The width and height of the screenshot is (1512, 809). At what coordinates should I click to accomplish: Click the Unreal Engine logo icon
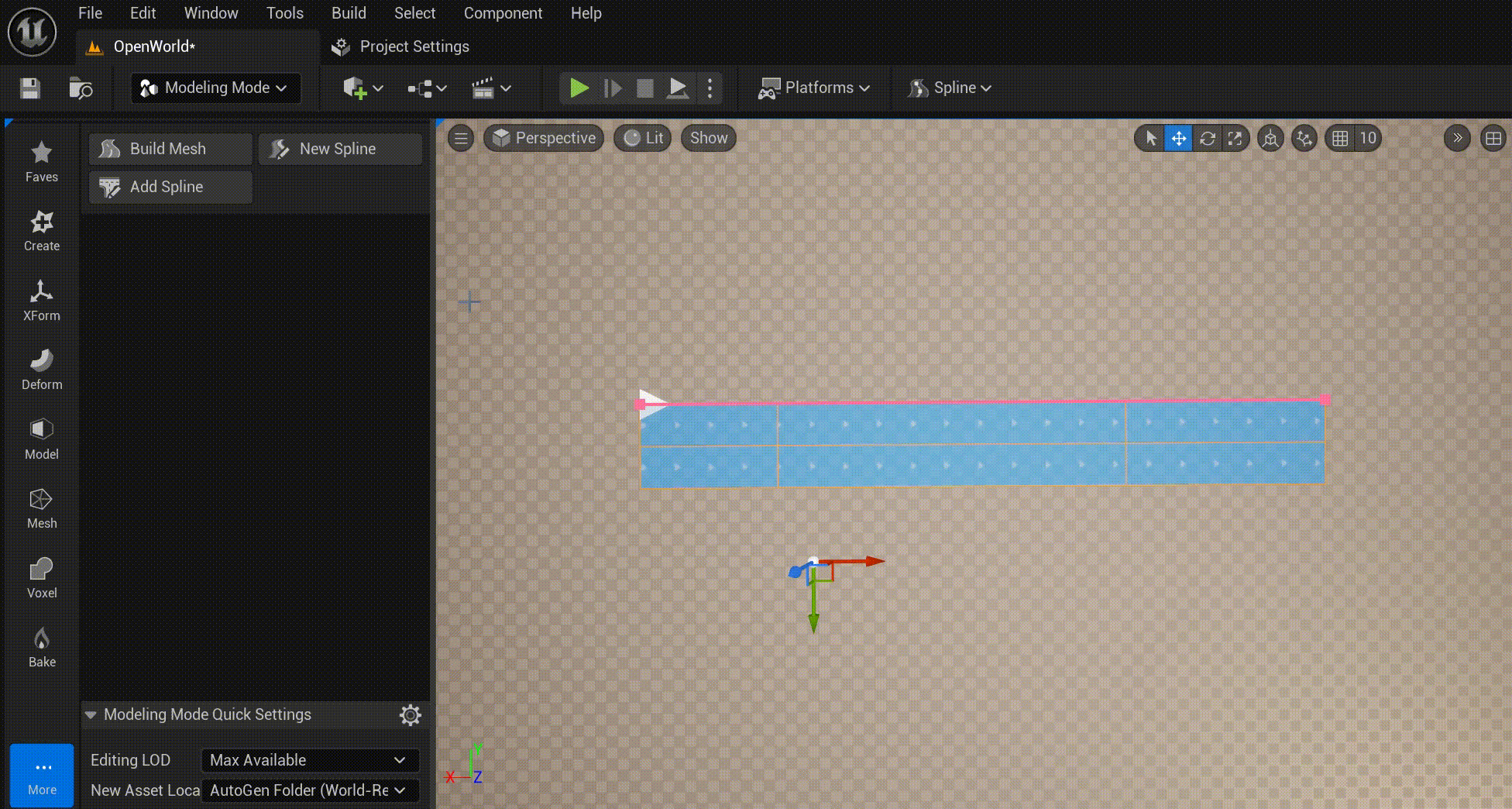(32, 32)
